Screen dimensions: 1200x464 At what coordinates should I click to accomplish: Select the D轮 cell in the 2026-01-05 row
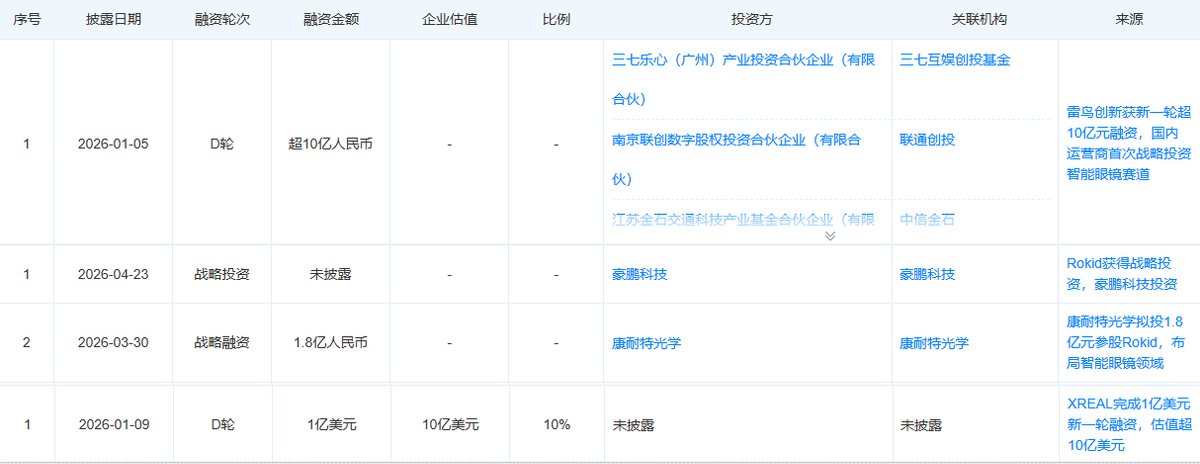coord(222,144)
